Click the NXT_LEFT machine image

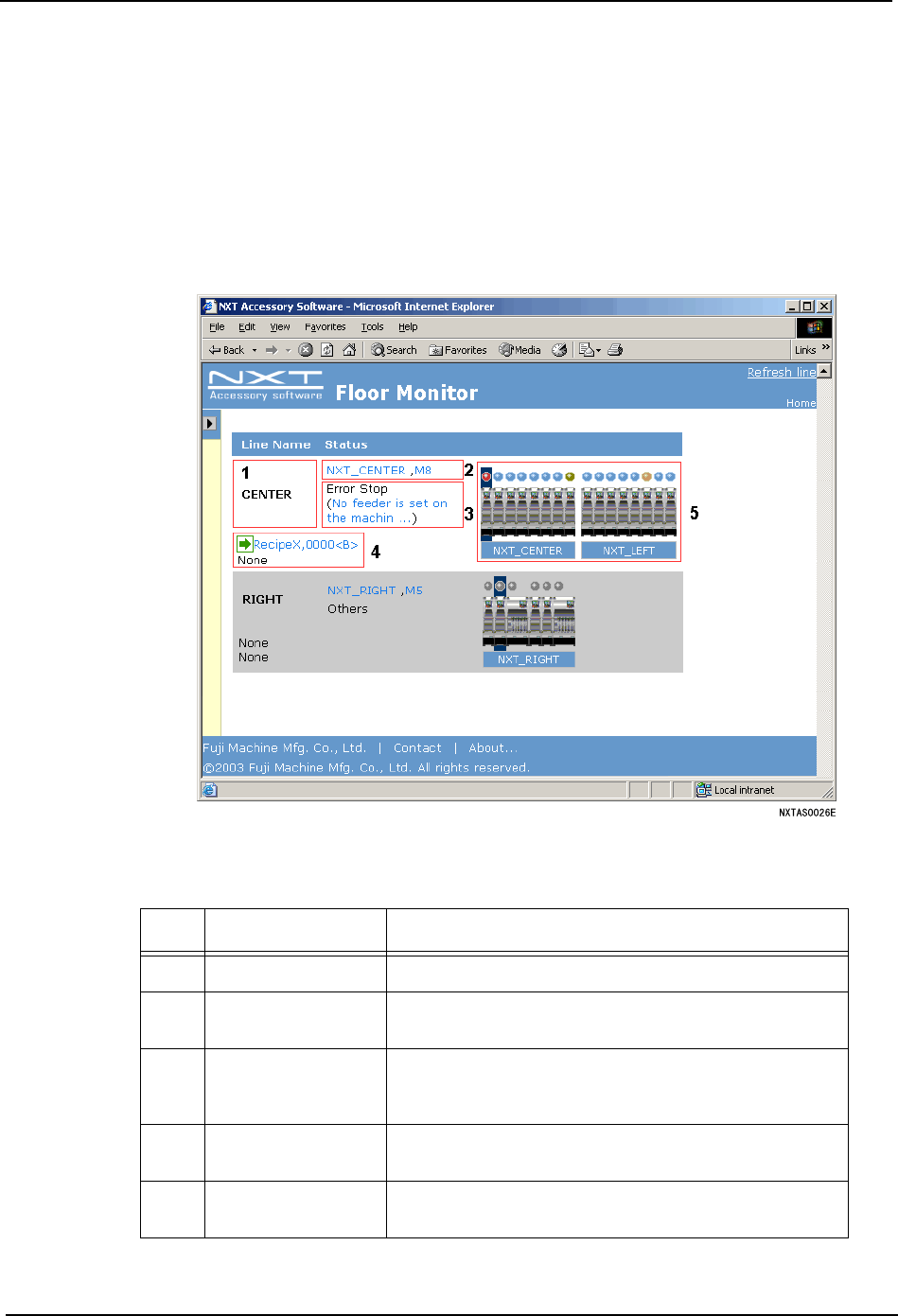[x=628, y=511]
